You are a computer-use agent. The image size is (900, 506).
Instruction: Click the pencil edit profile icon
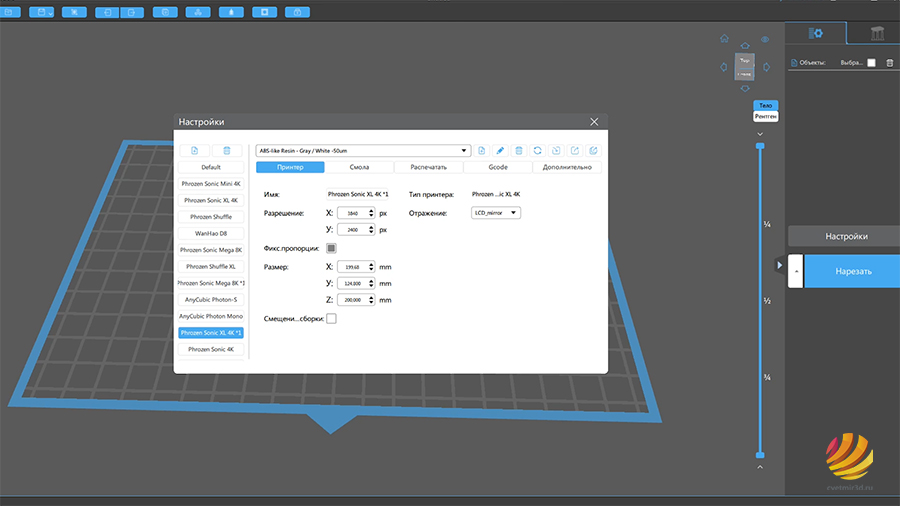[500, 150]
